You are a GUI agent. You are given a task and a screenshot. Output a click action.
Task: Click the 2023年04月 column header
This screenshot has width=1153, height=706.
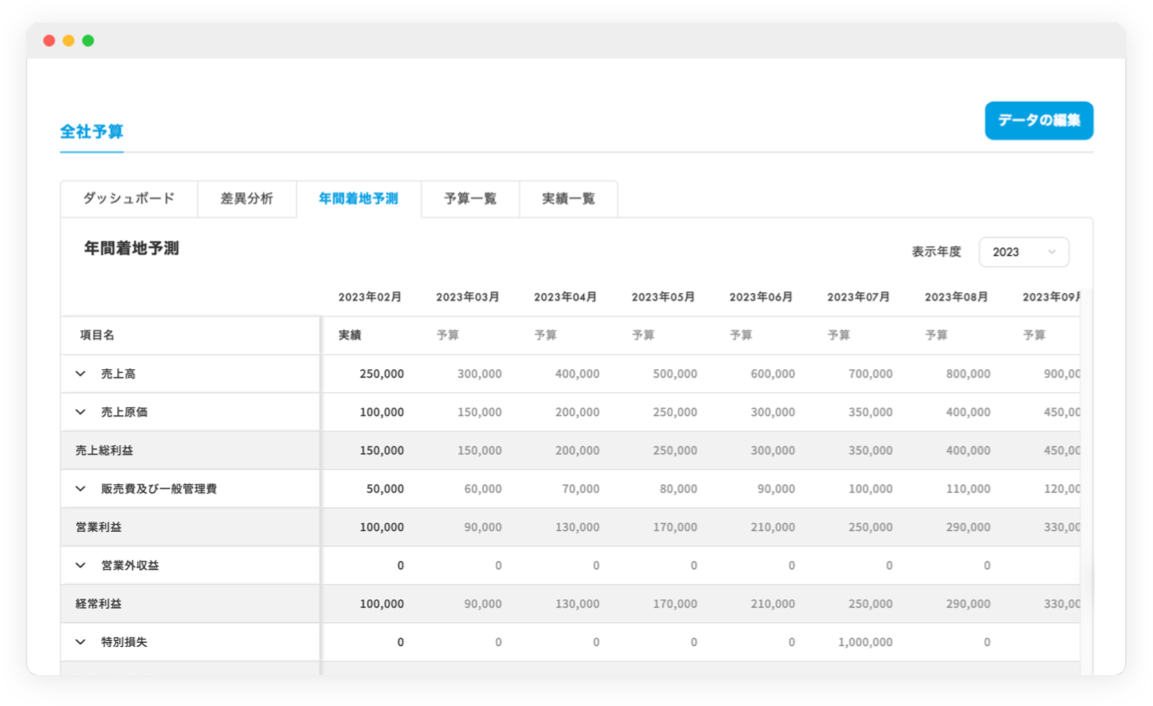coord(565,297)
